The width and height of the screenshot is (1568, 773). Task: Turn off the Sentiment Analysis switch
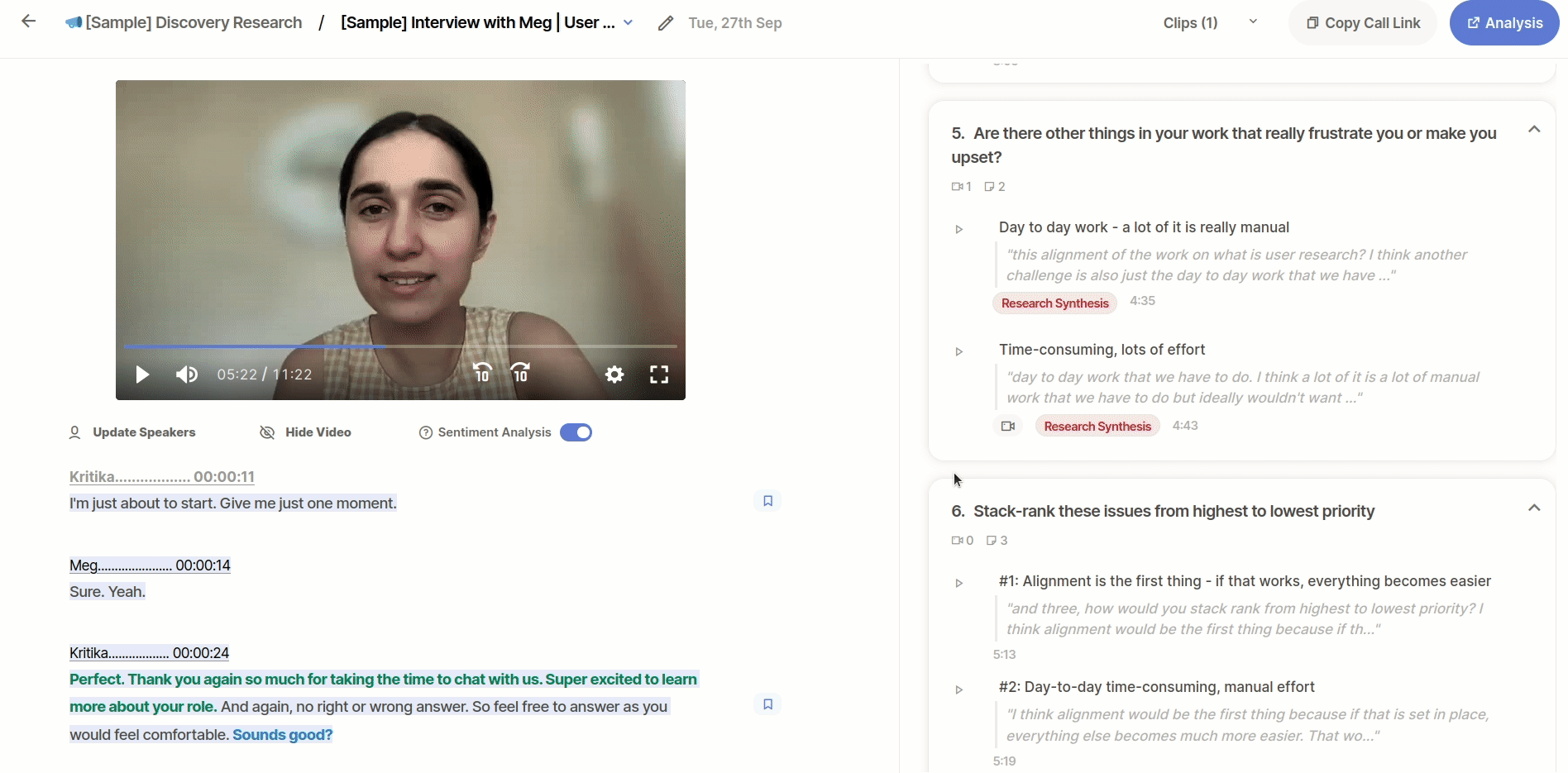(576, 432)
